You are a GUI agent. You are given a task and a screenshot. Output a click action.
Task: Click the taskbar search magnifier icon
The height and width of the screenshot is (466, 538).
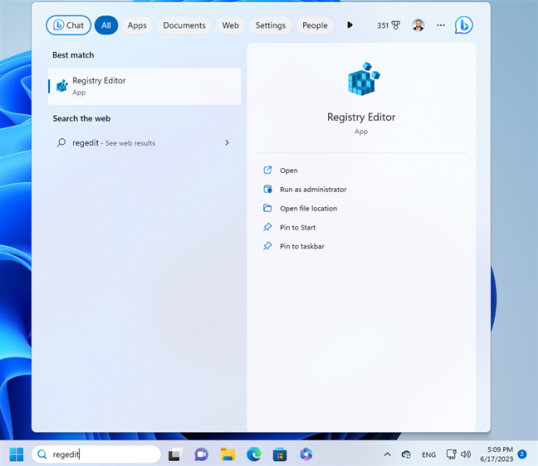click(x=42, y=454)
